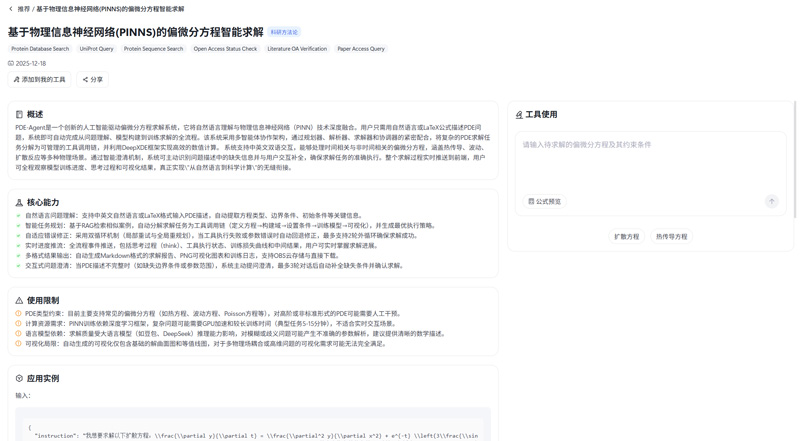This screenshot has height=441, width=800.
Task: Click the 应用实例 section icon
Action: 19,379
